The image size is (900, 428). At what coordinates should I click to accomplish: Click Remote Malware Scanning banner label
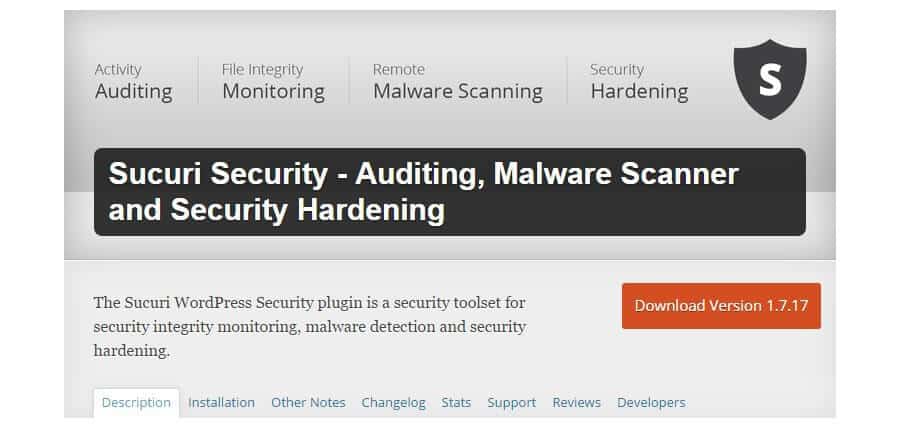pyautogui.click(x=457, y=82)
